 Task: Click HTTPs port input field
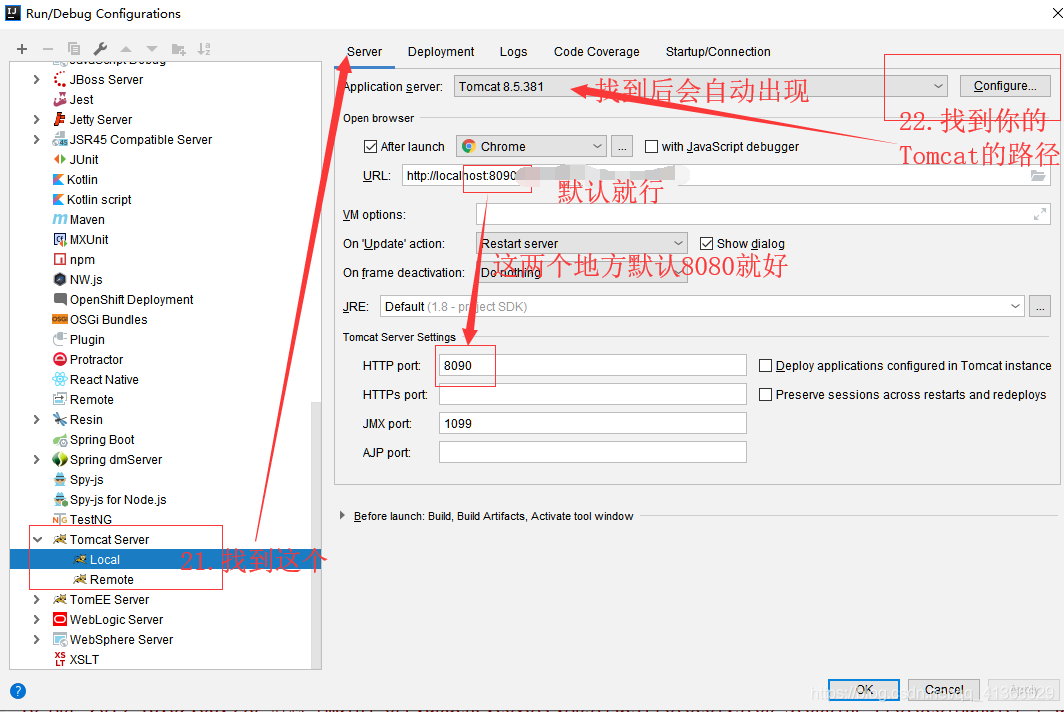[x=592, y=395]
